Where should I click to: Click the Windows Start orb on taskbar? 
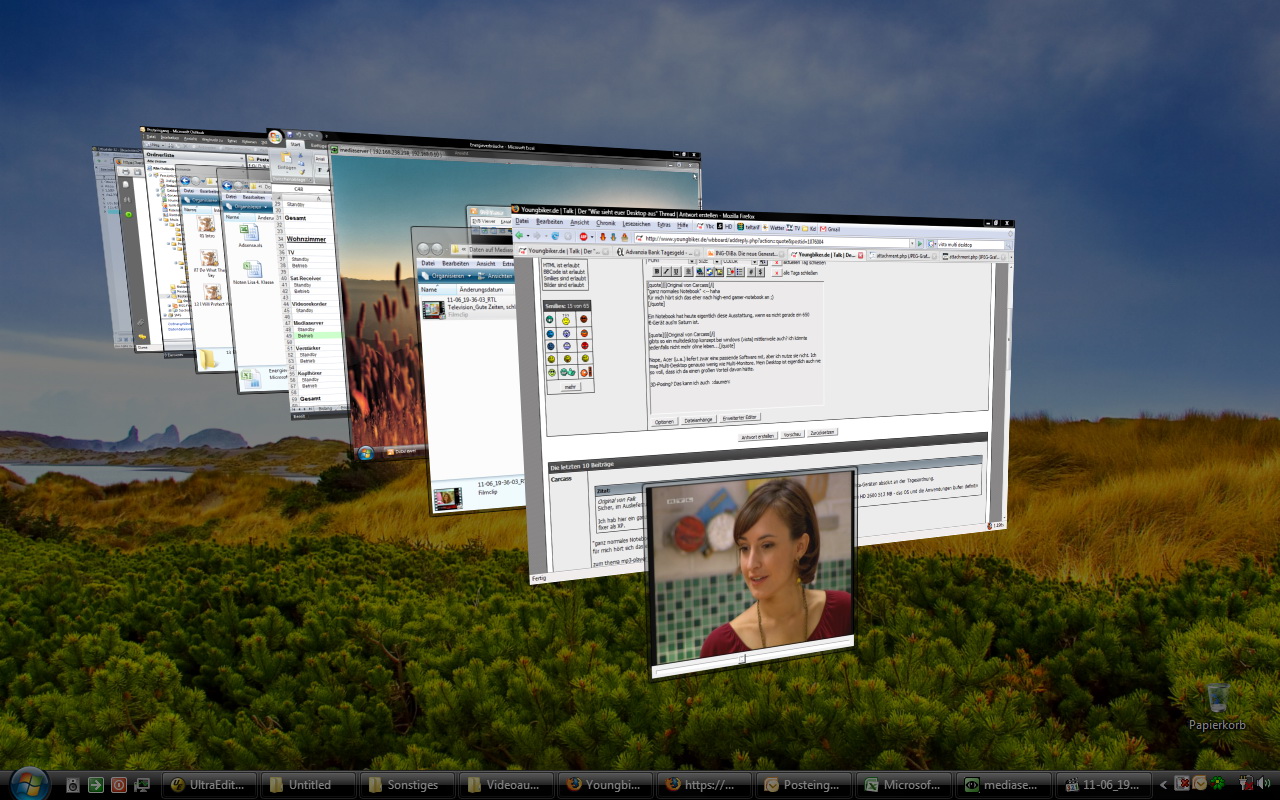[x=28, y=783]
